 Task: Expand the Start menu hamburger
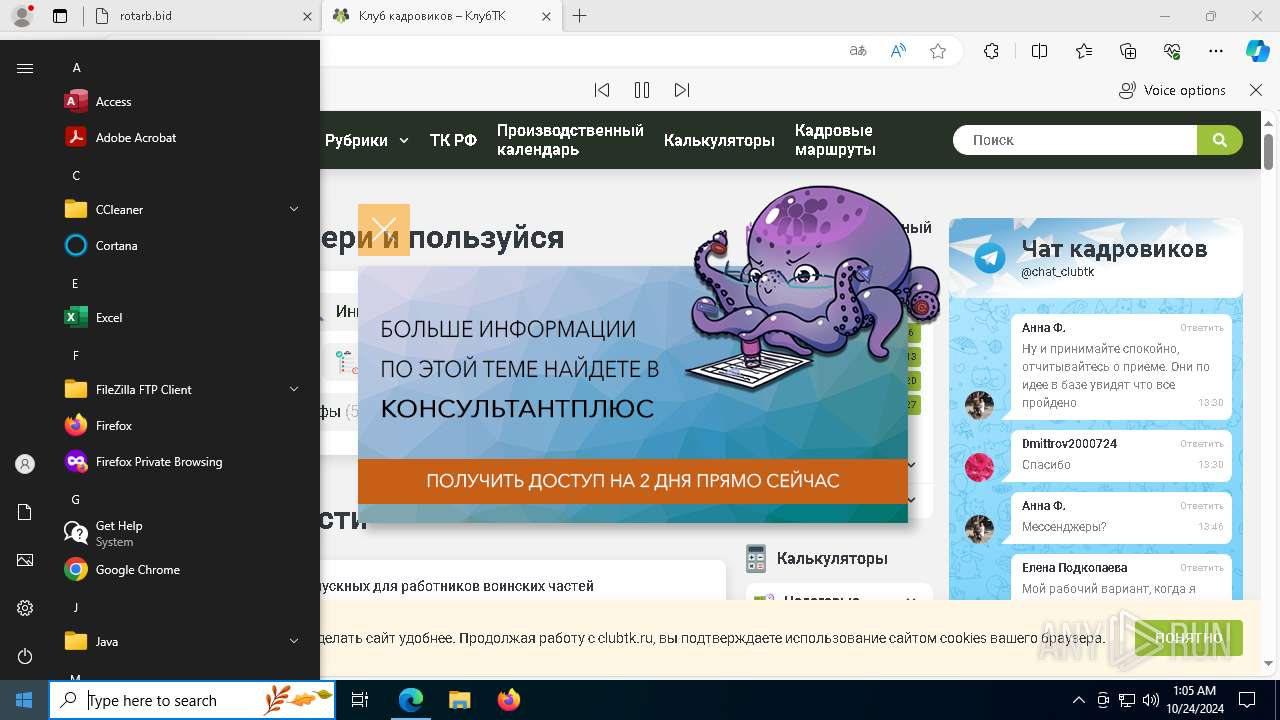coord(25,68)
